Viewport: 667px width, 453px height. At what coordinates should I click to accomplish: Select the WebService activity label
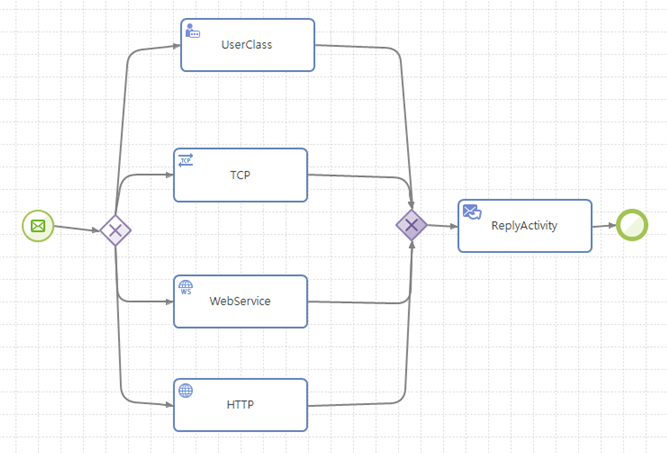[x=240, y=301]
